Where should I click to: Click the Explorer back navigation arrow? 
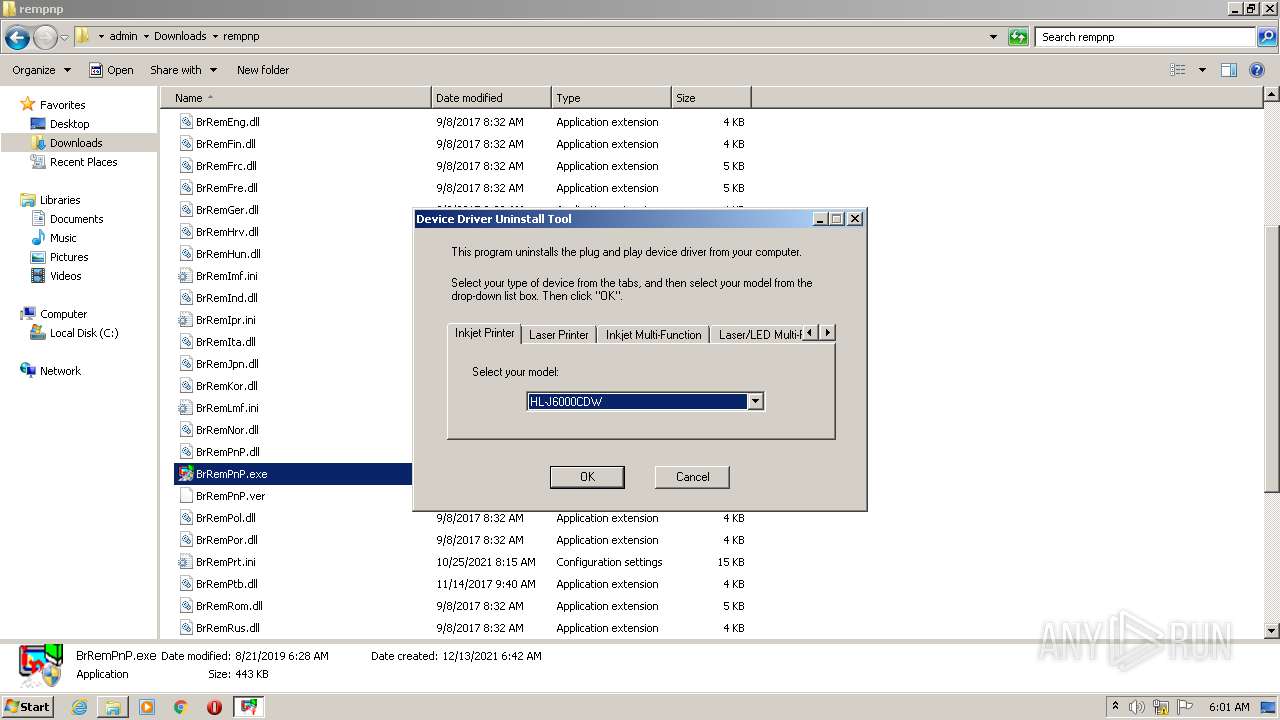(17, 38)
